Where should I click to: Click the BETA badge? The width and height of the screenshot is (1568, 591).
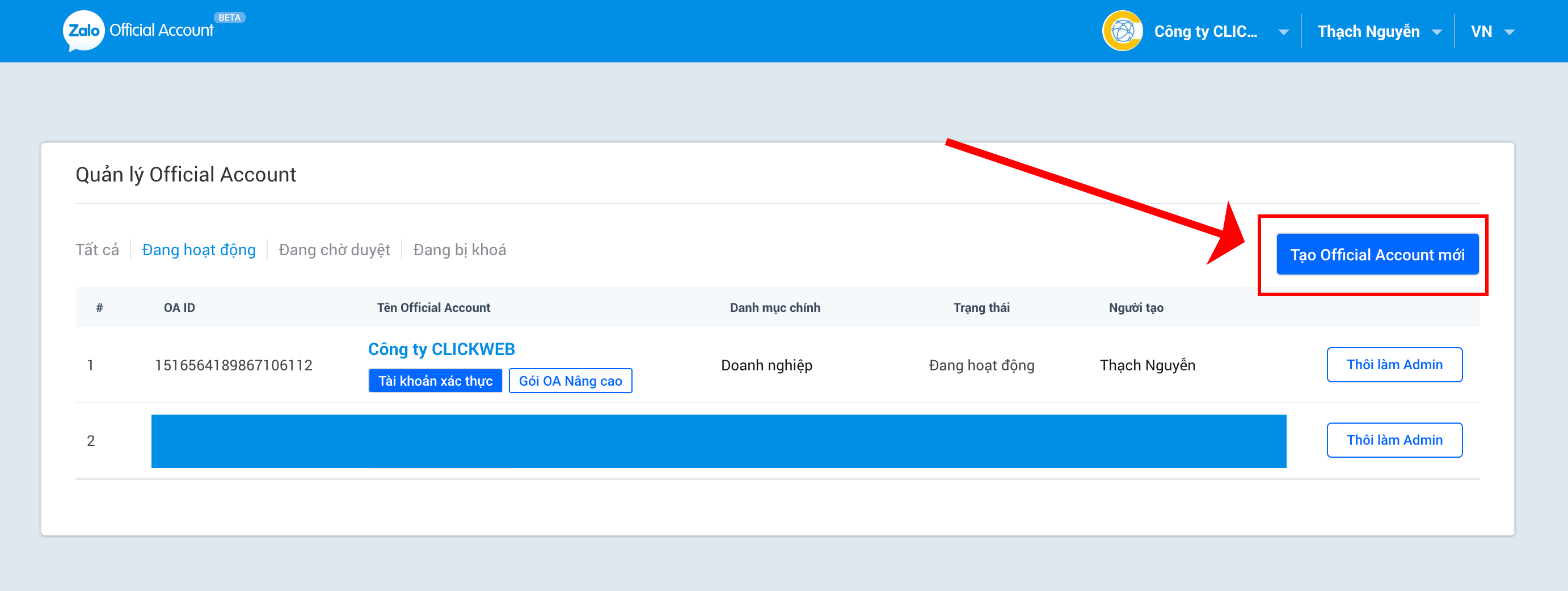[x=230, y=18]
